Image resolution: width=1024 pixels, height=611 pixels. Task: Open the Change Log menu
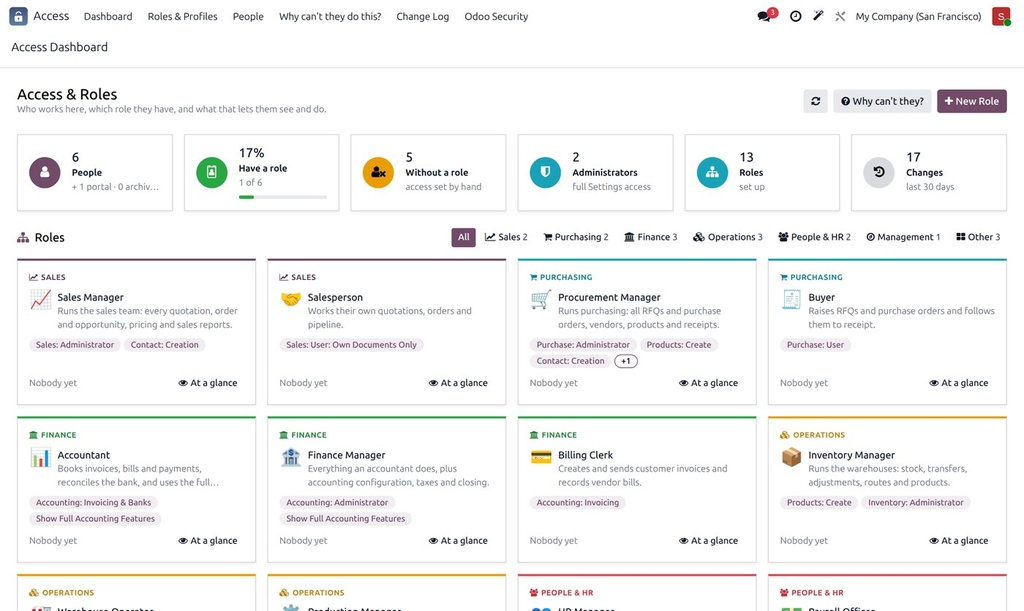point(423,16)
